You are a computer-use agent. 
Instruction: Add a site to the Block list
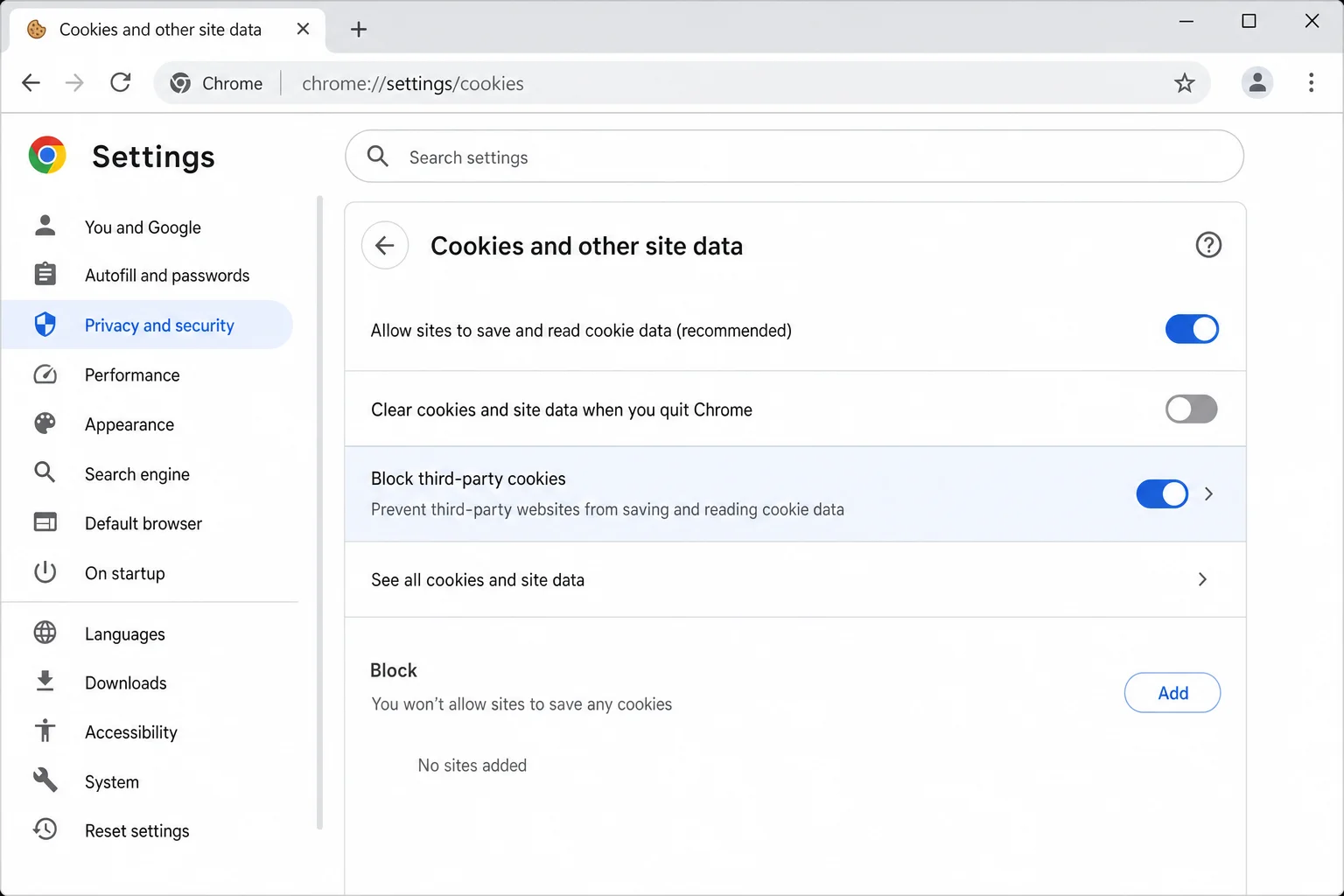pyautogui.click(x=1172, y=693)
